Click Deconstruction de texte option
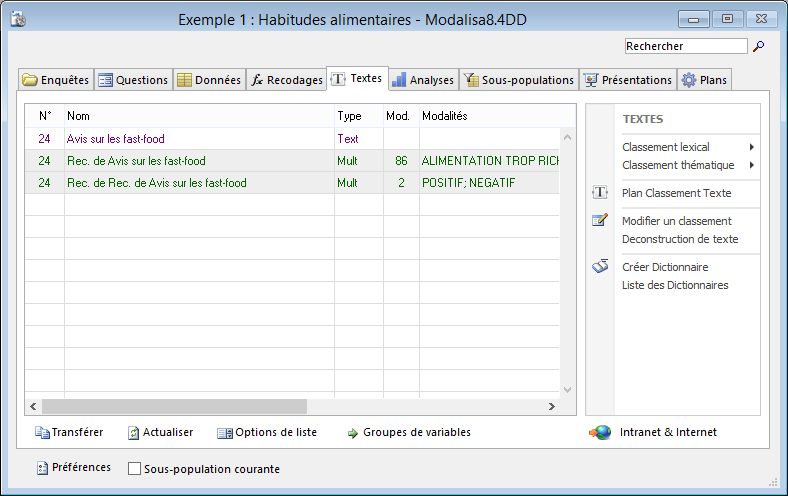Viewport: 788px width, 496px height. click(x=680, y=239)
